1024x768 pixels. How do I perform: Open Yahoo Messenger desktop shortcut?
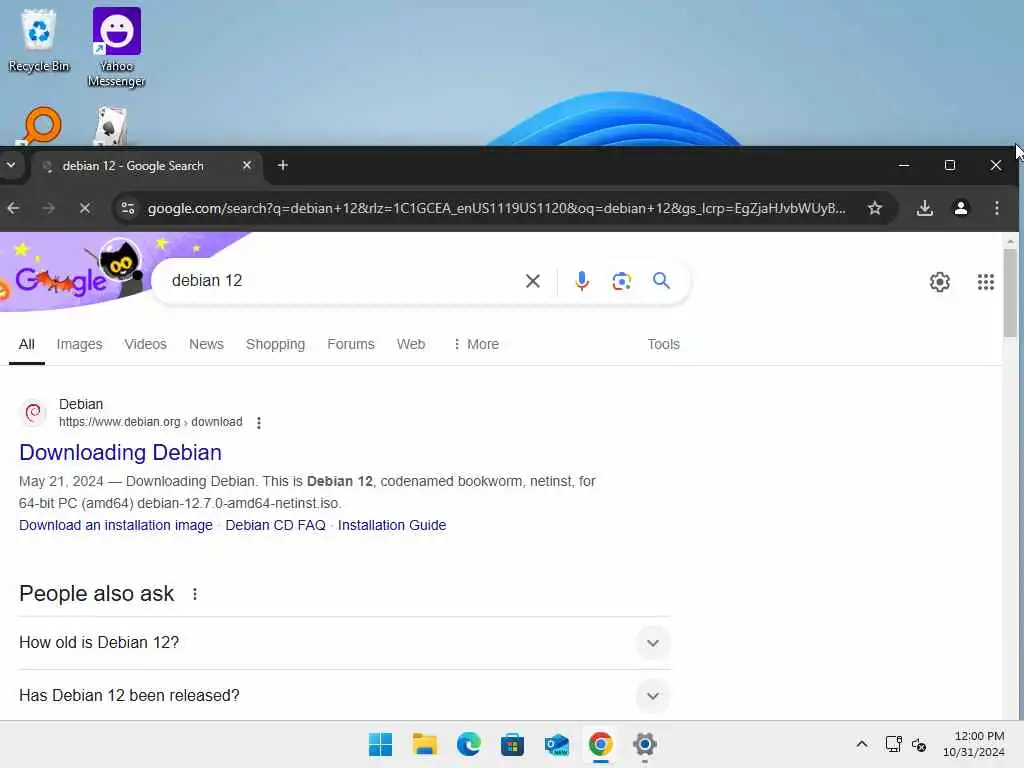(116, 47)
